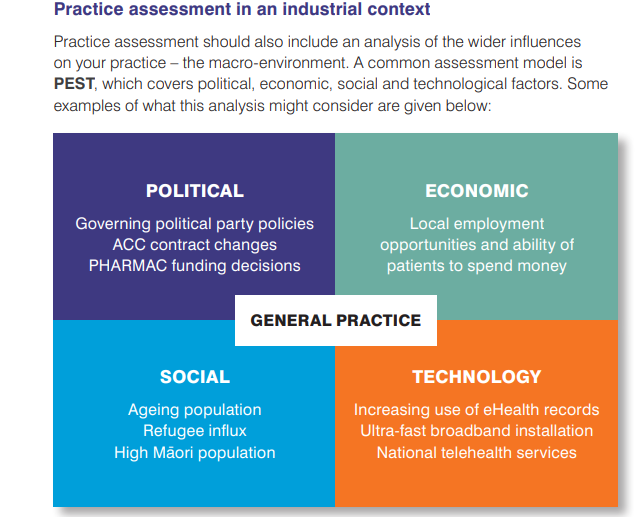Select "High Māori population" text
This screenshot has height=517, width=635.
[194, 452]
